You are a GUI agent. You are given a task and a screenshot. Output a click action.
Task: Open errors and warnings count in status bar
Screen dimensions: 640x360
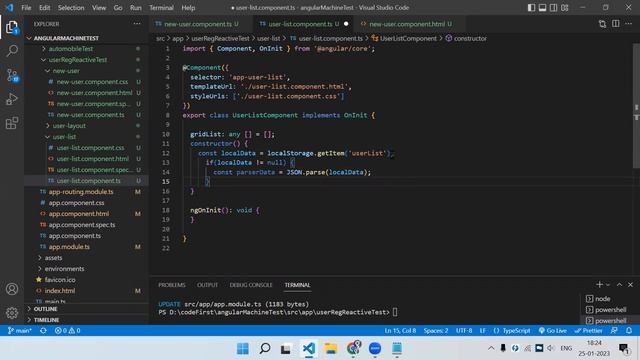[67, 331]
